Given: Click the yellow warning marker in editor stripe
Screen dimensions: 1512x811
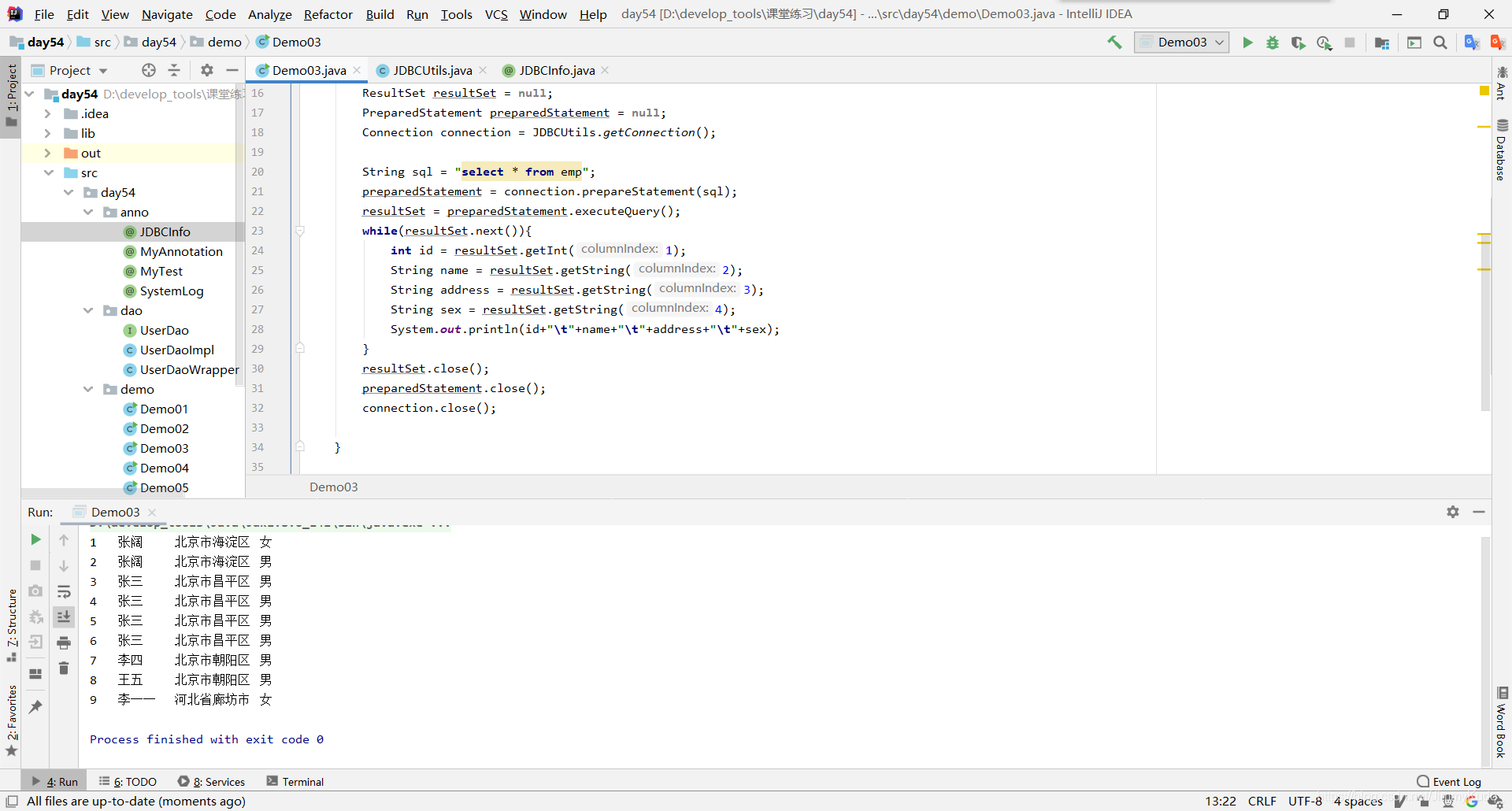Looking at the screenshot, I should point(1484,92).
